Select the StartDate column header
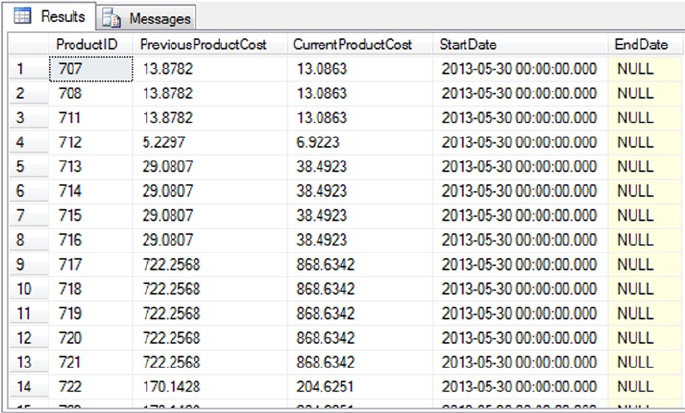Screen dimensions: 685x413 468,46
